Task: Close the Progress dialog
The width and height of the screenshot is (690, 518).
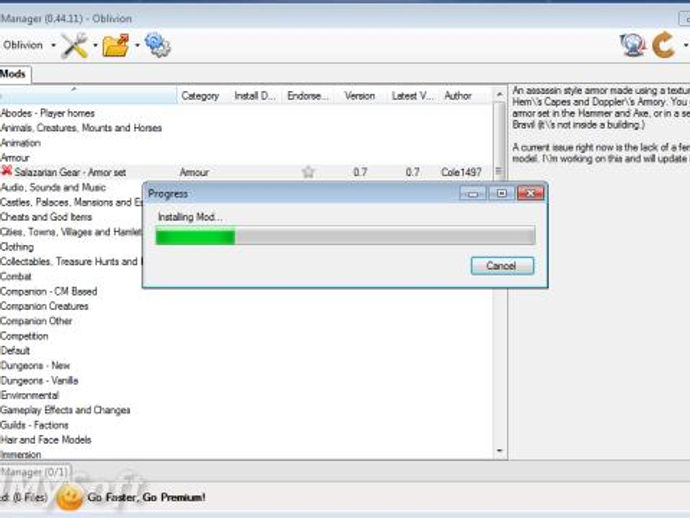Action: point(530,193)
